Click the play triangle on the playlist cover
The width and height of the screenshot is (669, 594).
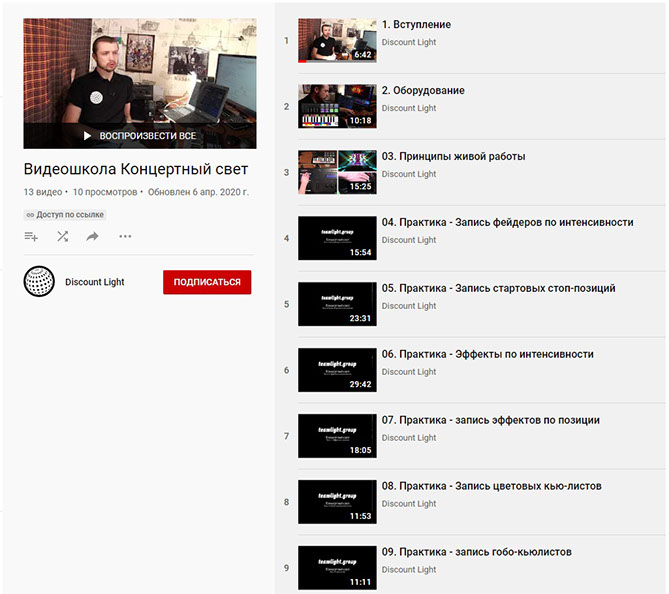88,135
